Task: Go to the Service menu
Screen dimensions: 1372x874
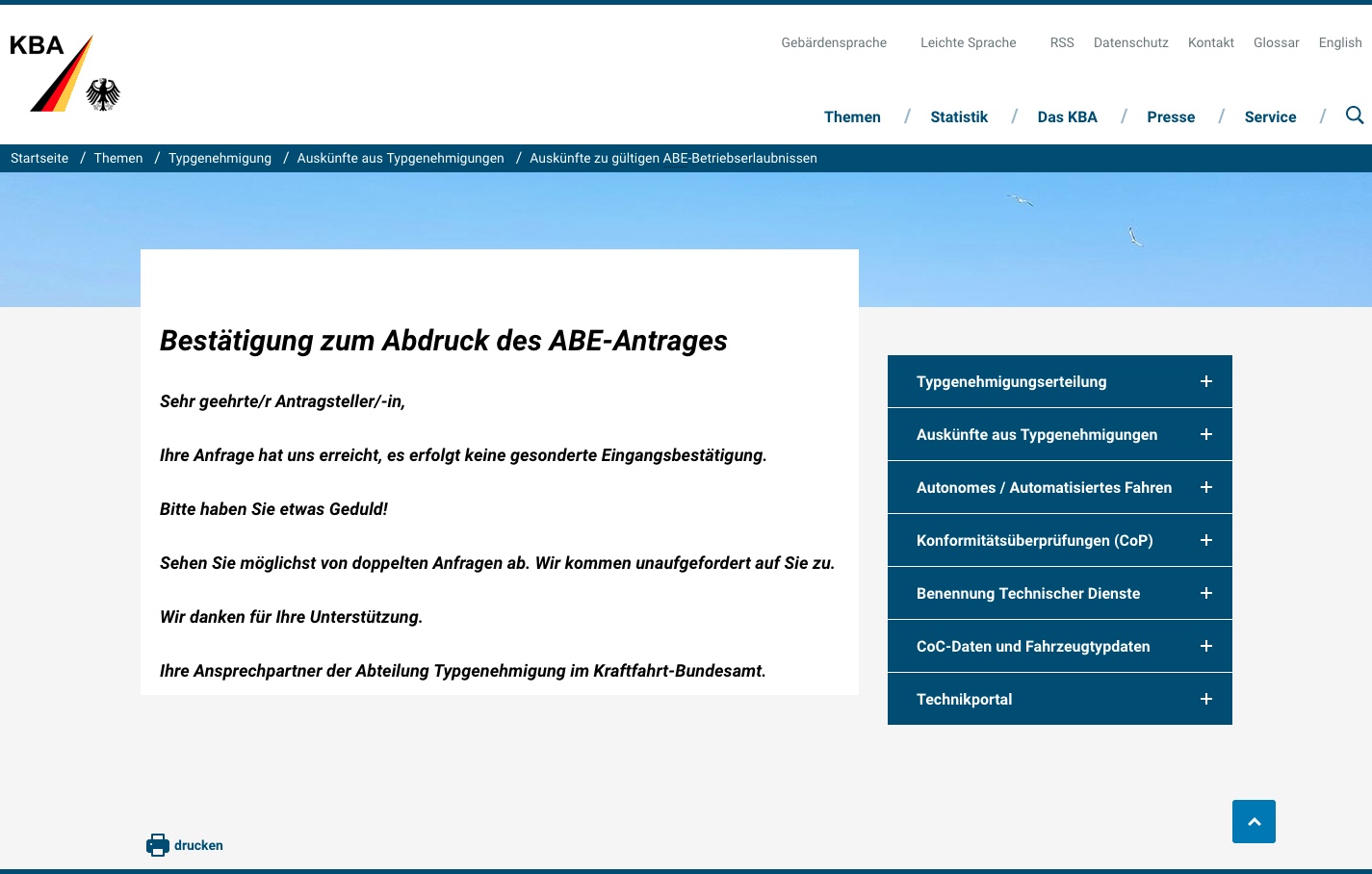Action: click(1270, 116)
